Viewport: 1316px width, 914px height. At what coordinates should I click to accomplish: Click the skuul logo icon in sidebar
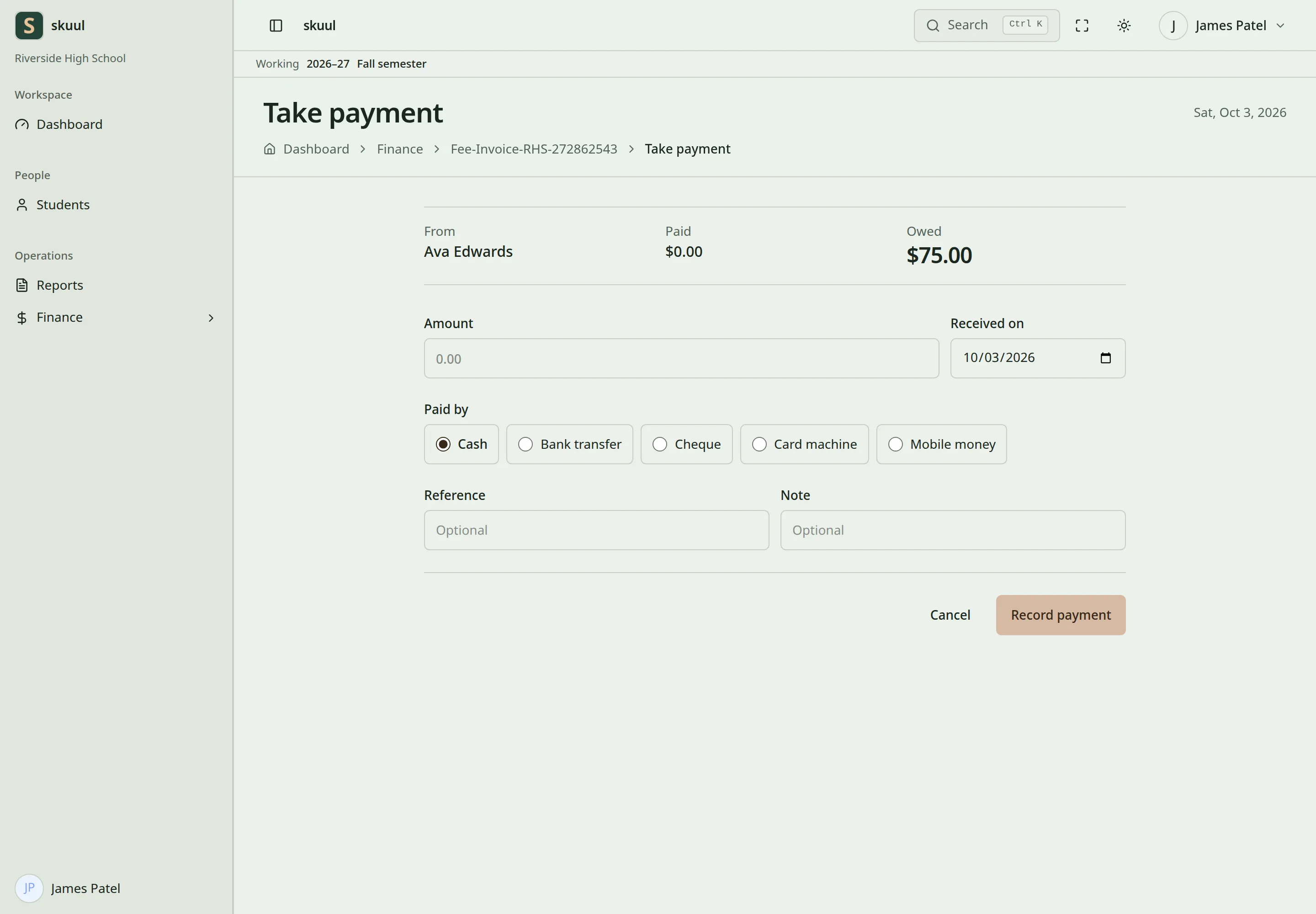tap(29, 25)
